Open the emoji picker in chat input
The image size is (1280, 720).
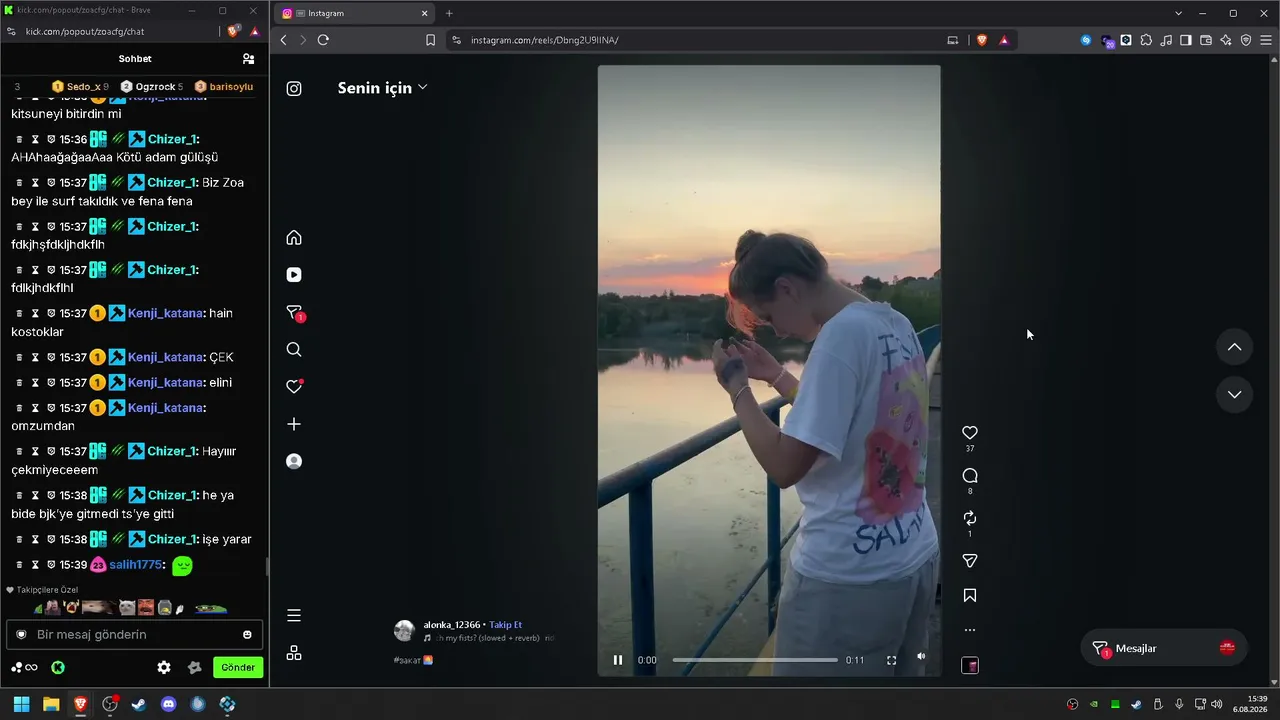pyautogui.click(x=247, y=635)
